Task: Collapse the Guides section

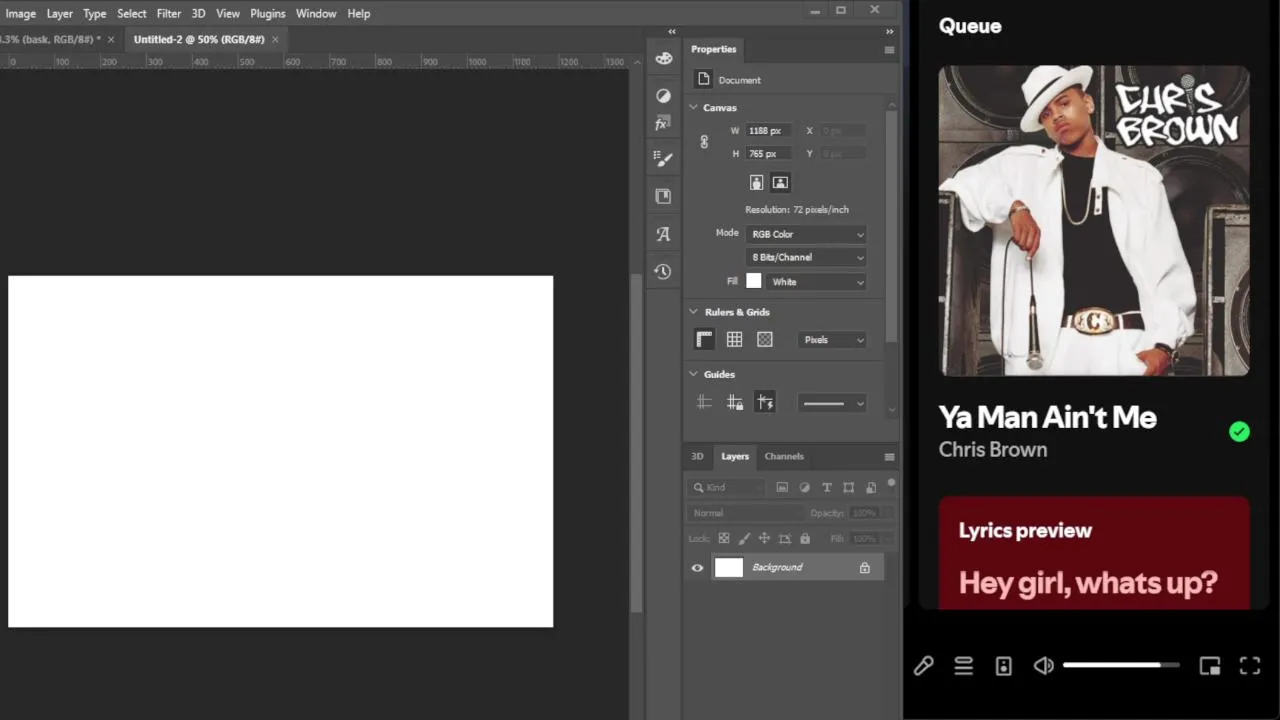Action: pyautogui.click(x=693, y=374)
